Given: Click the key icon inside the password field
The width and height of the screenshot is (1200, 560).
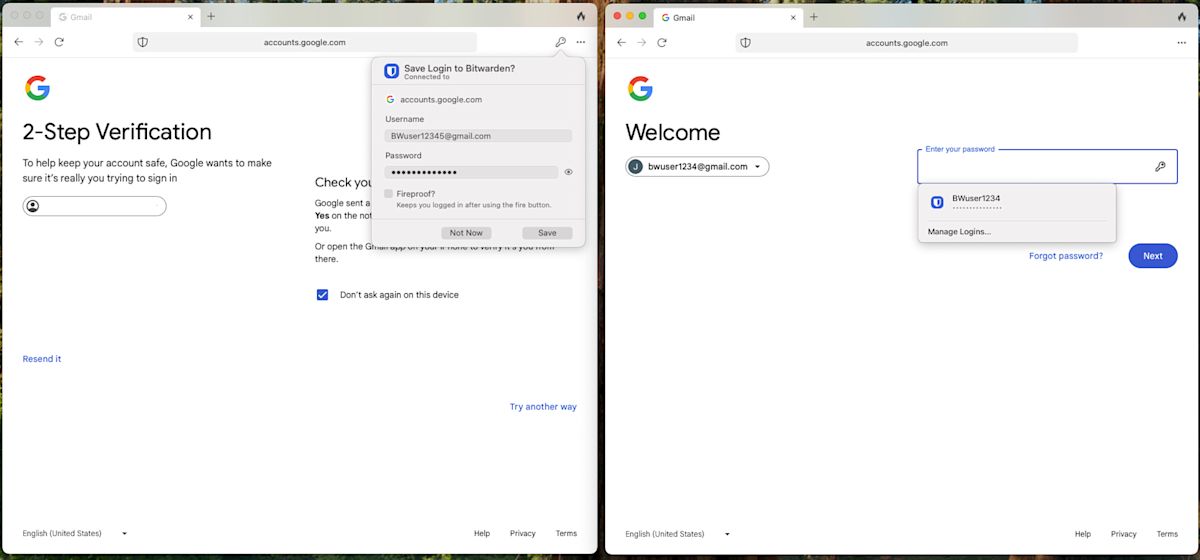Looking at the screenshot, I should click(x=1160, y=167).
